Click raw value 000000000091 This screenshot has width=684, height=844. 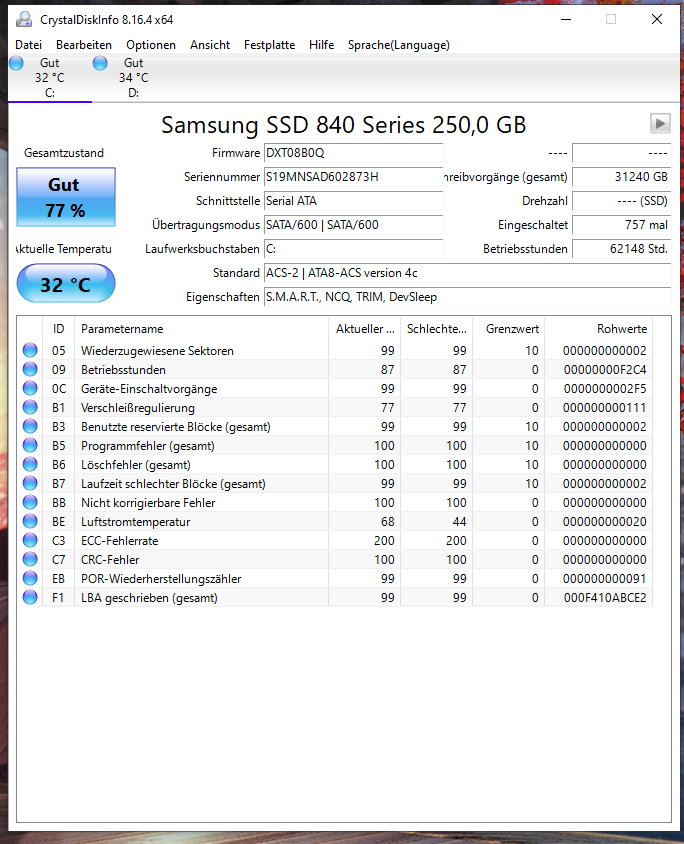point(605,579)
